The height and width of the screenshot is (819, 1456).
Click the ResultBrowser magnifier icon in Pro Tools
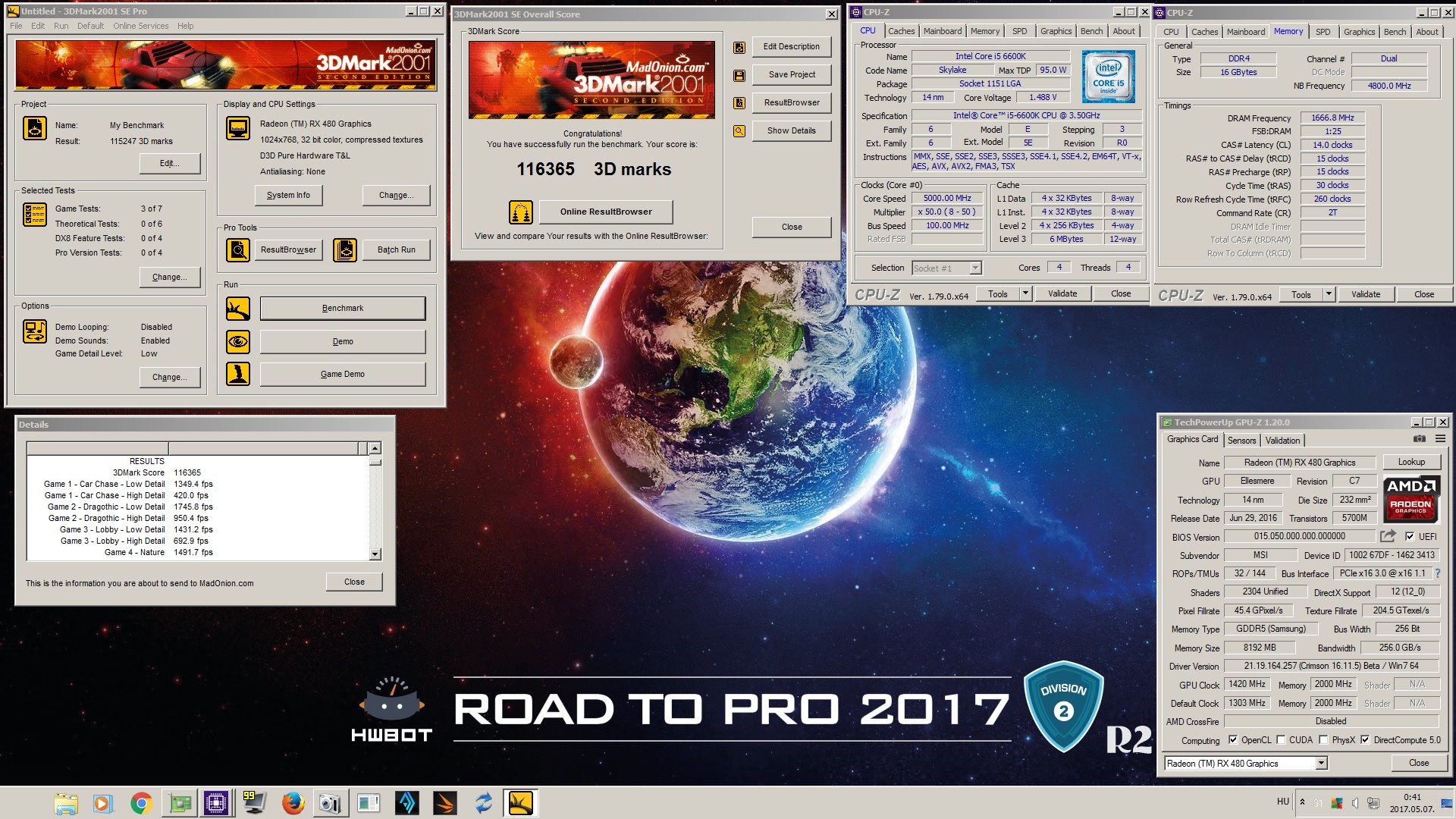tap(238, 249)
